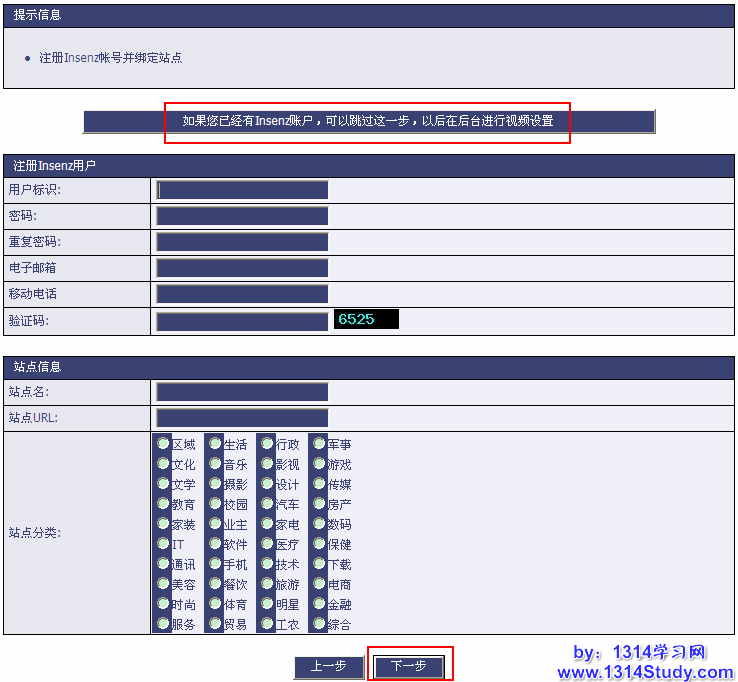This screenshot has height=682, width=738.
Task: Choose the 音乐 radio option
Action: pos(215,463)
